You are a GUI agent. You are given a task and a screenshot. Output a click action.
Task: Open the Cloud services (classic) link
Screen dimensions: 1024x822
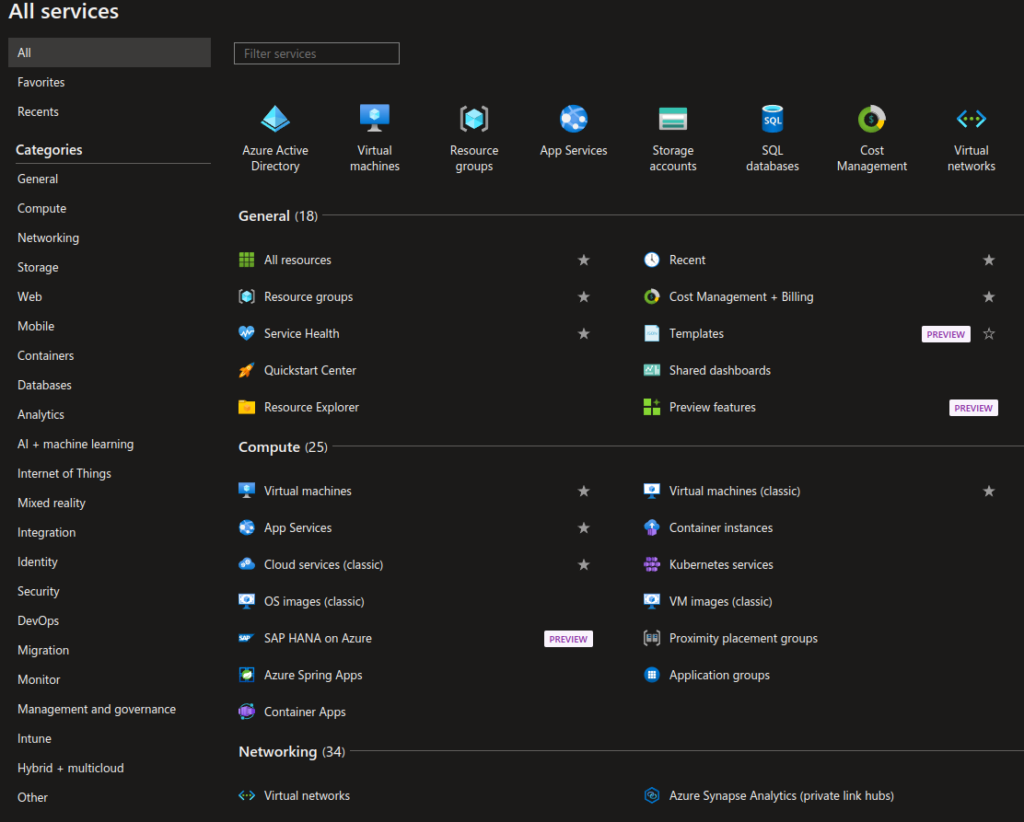pos(323,565)
